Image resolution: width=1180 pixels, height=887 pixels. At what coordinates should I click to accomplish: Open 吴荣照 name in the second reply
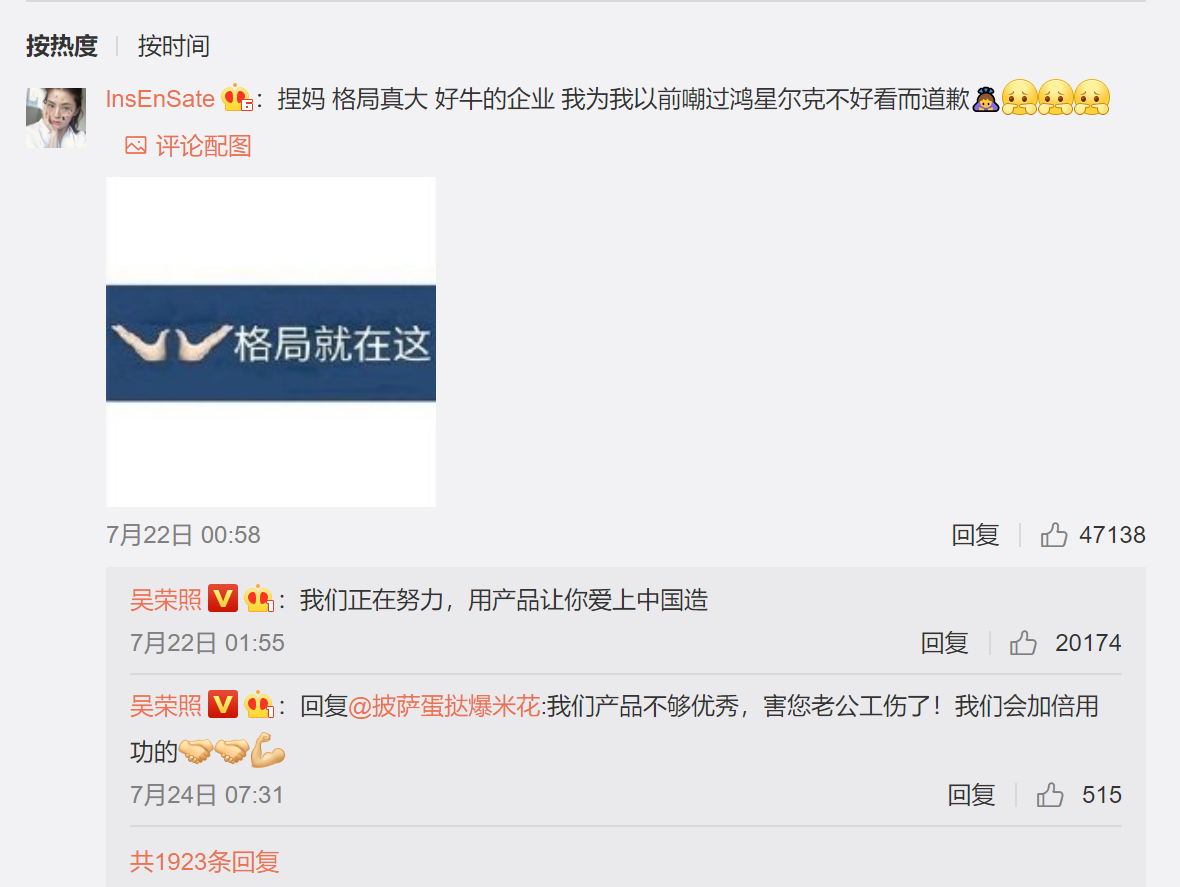[166, 706]
